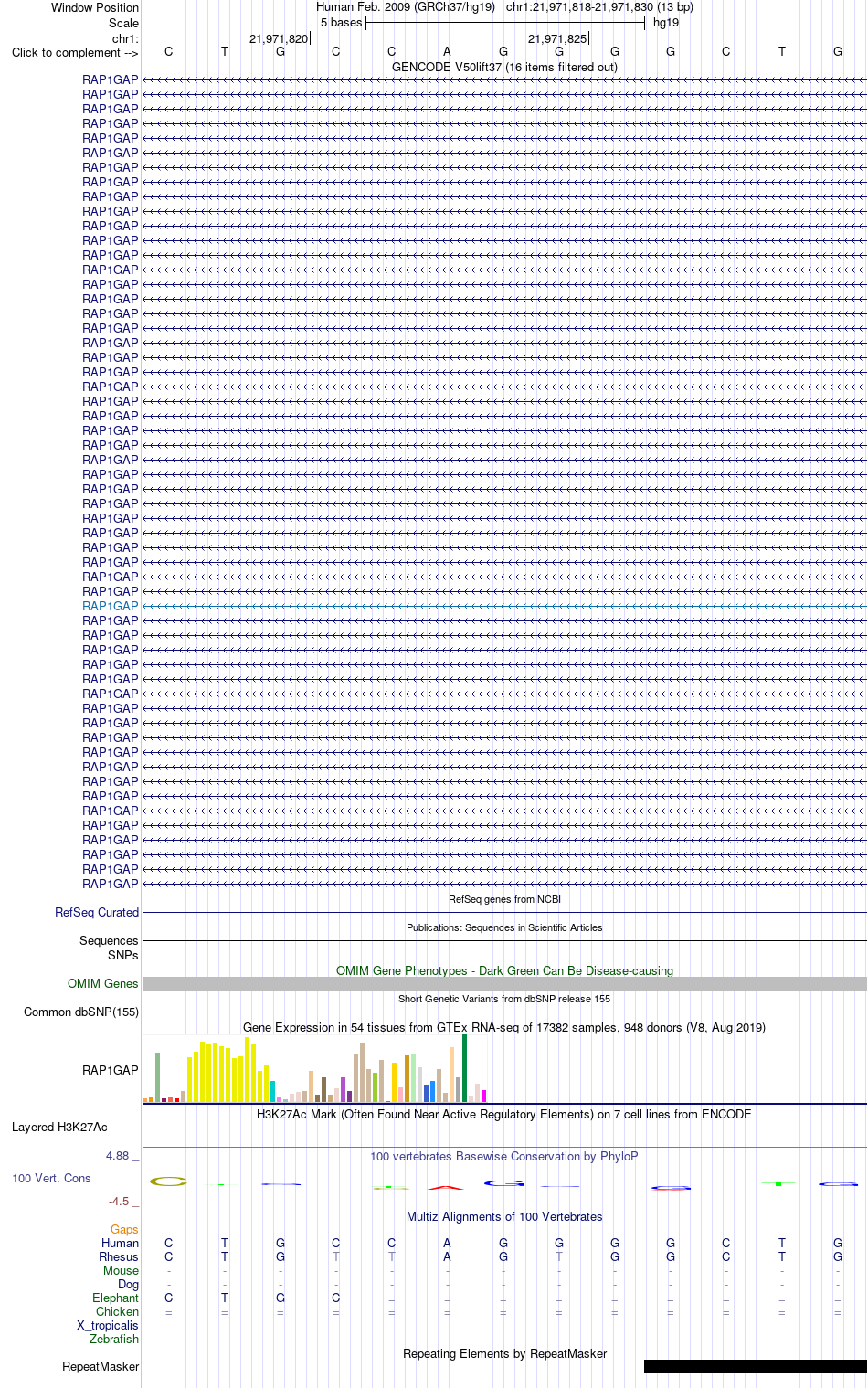This screenshot has width=868, height=1388.
Task: Click the "hg19" assembly label
Action: coord(666,23)
